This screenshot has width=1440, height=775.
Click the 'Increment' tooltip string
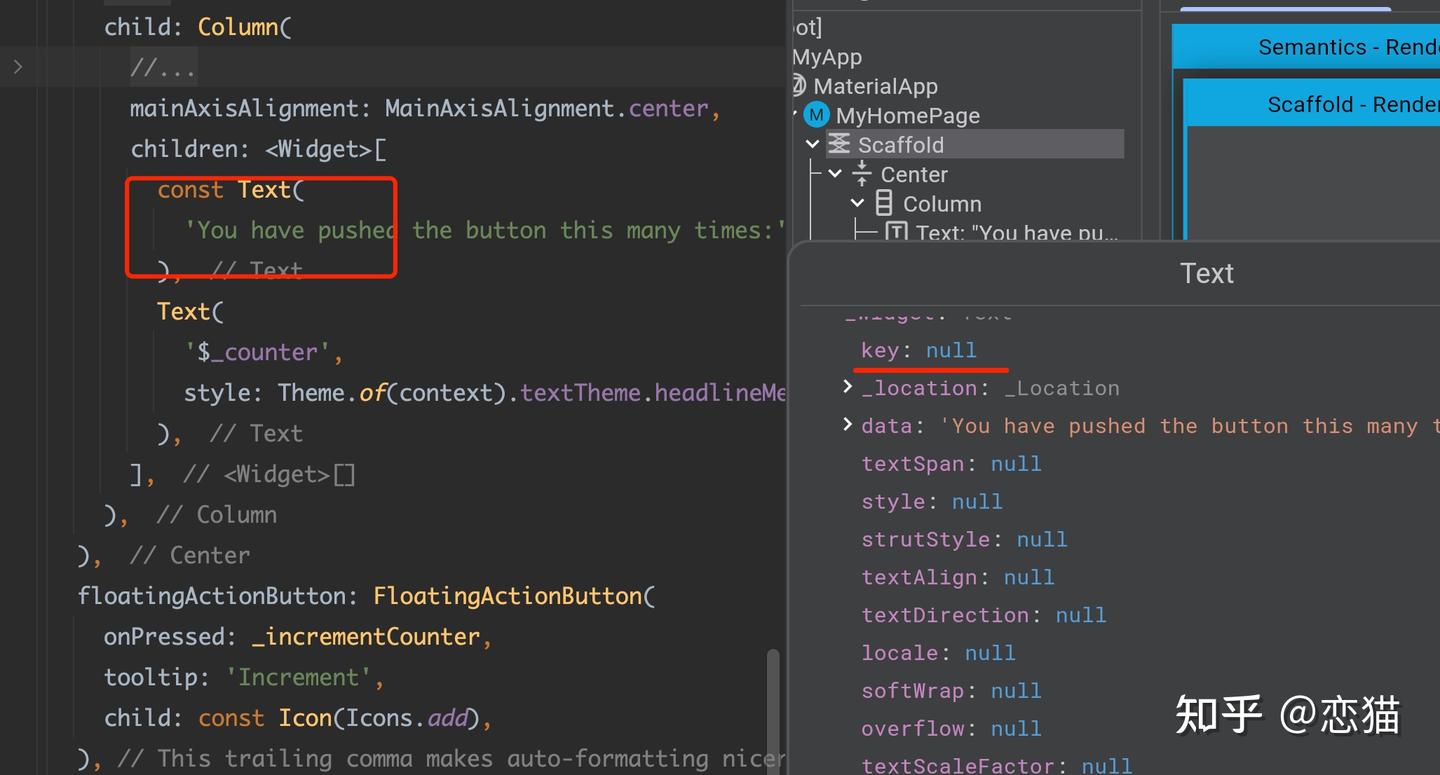tap(298, 678)
